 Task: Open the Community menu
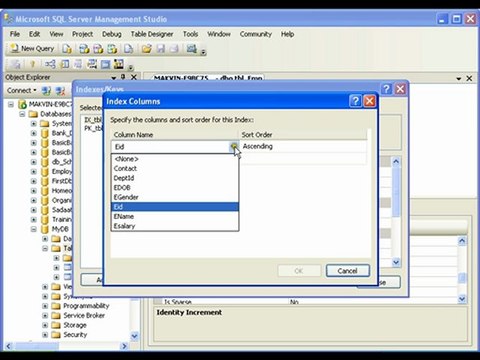(256, 34)
